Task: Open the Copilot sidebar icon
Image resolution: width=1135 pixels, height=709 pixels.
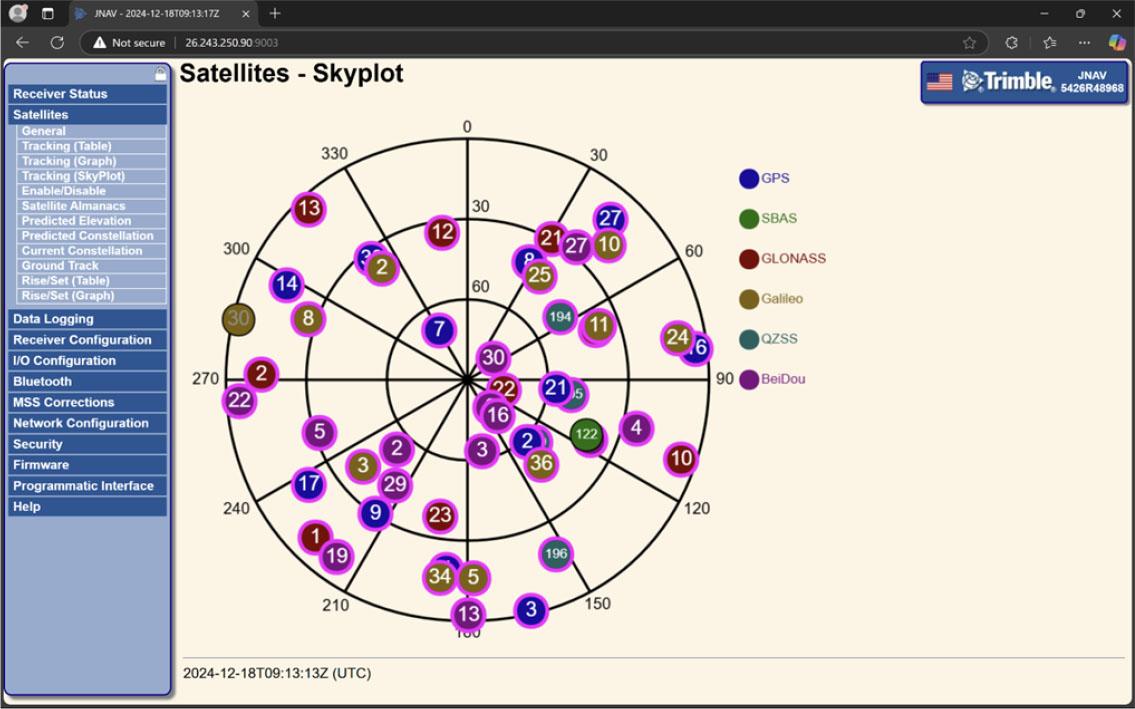Action: pos(1117,42)
